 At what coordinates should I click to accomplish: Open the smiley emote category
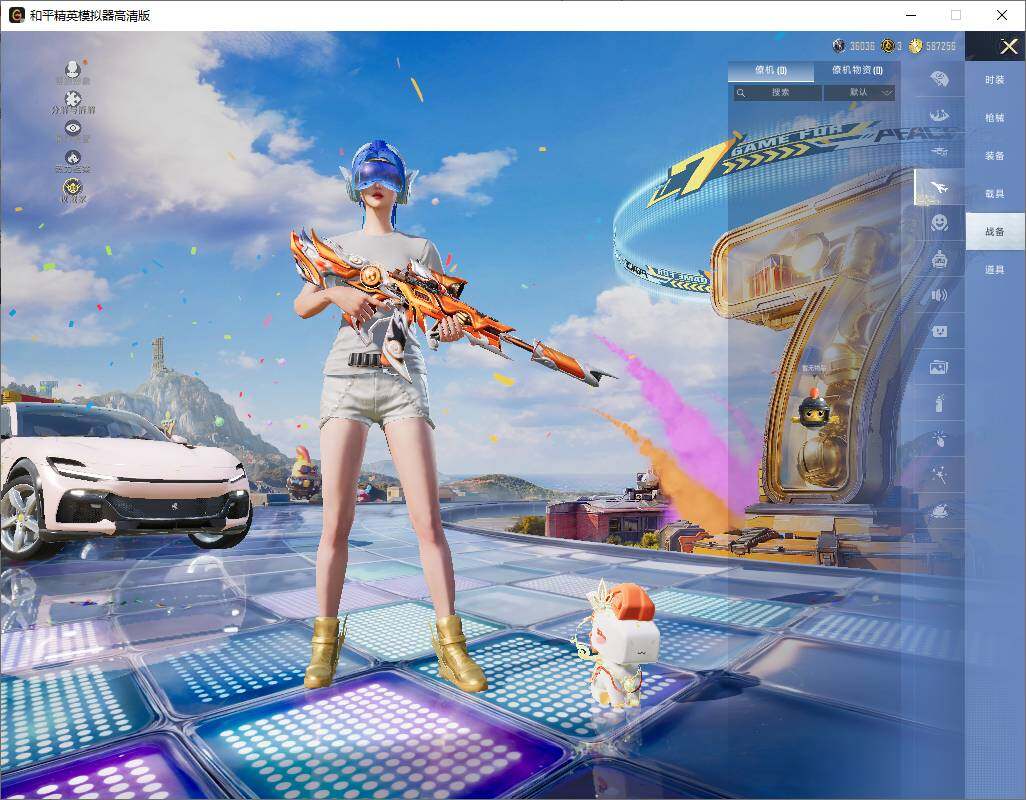(940, 223)
